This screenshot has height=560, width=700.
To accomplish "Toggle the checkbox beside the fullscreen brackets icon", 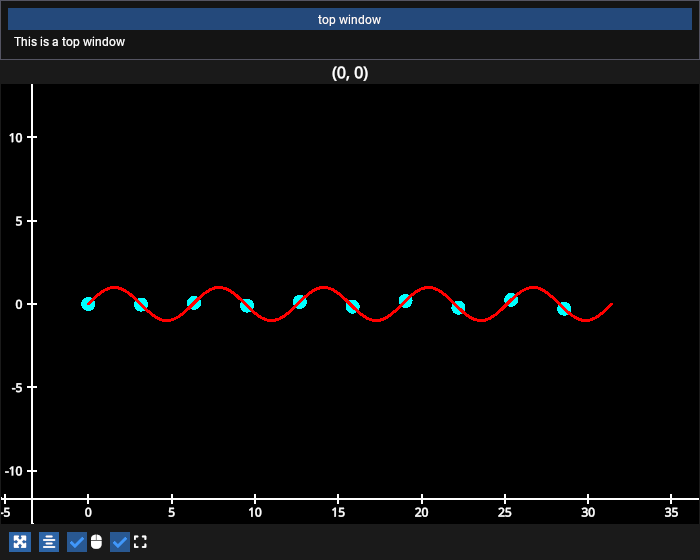I will coord(120,542).
